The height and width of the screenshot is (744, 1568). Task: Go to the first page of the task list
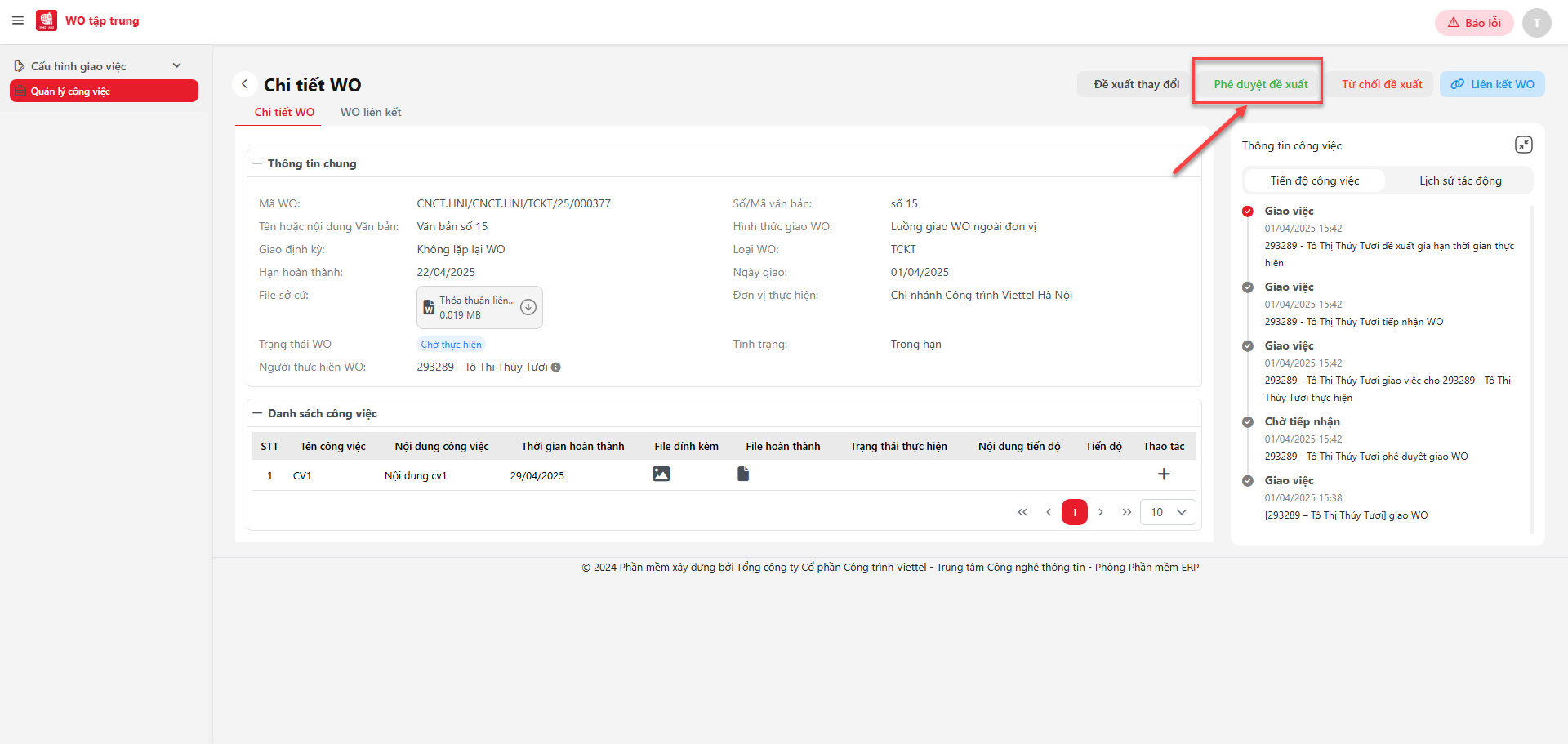(x=1022, y=512)
